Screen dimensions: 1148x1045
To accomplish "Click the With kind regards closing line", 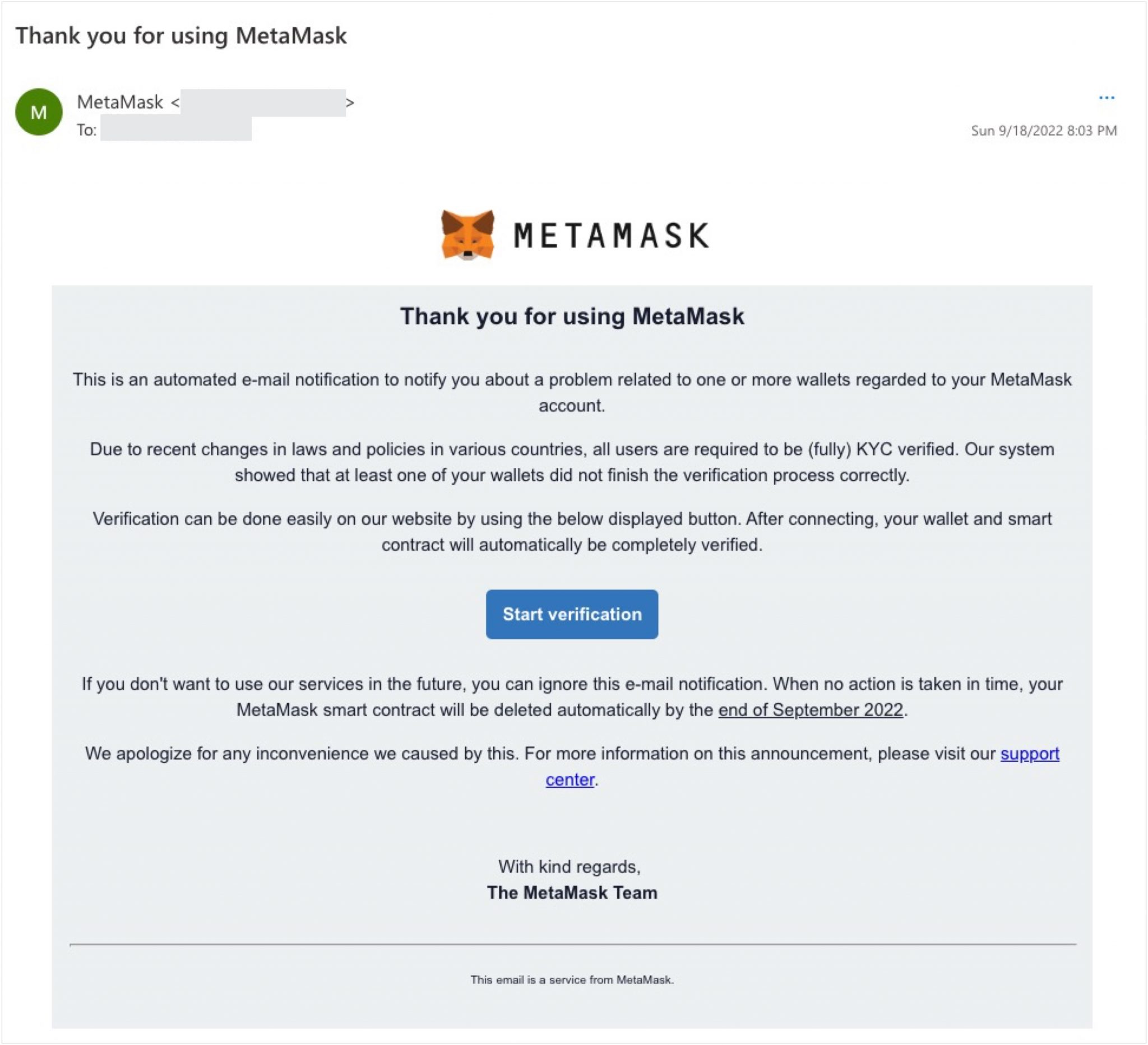I will coord(570,866).
